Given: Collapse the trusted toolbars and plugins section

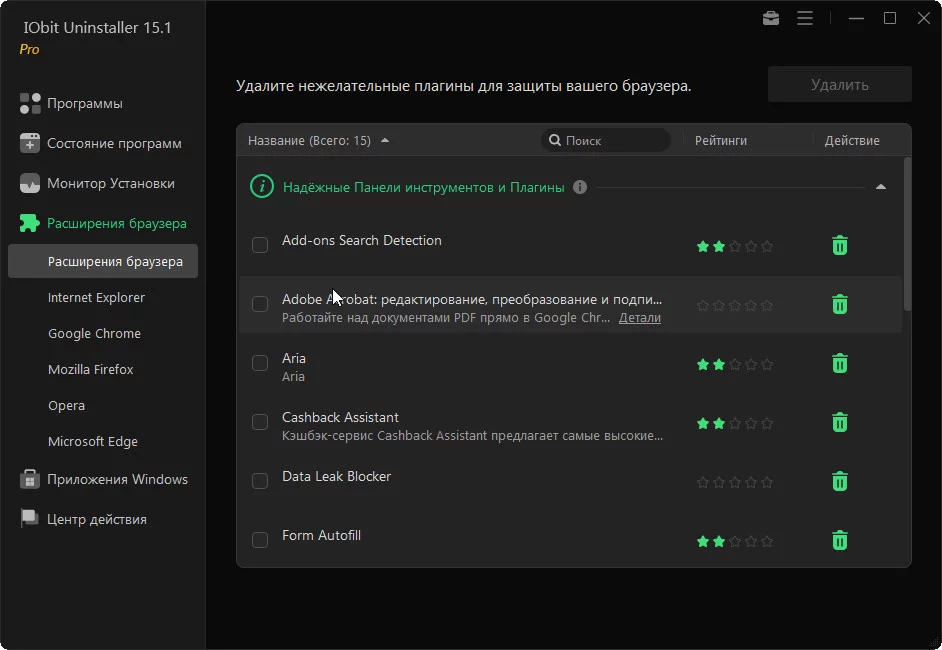Looking at the screenshot, I should pyautogui.click(x=880, y=187).
